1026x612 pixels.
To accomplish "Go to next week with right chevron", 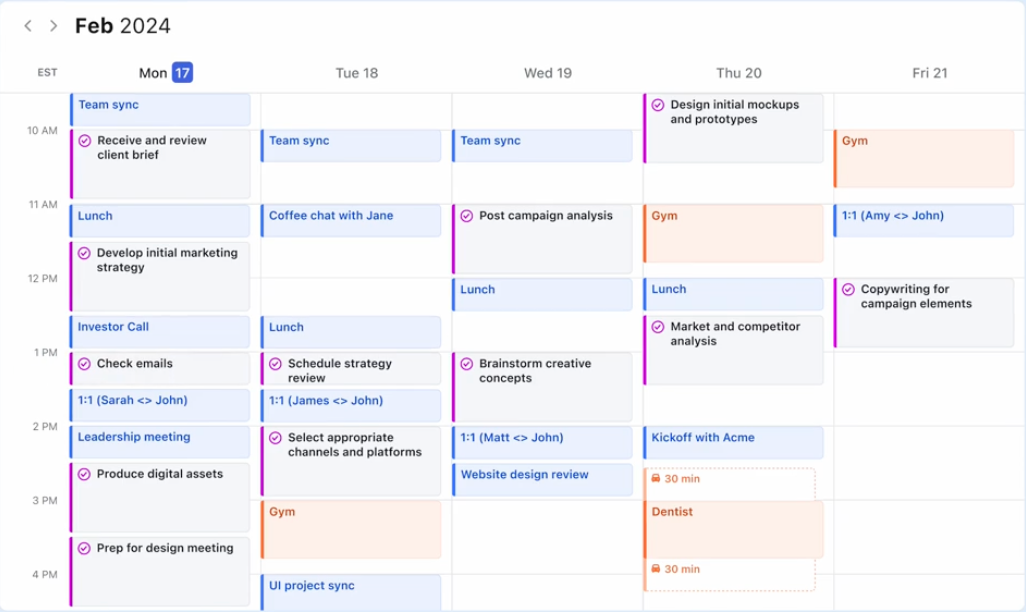I will pos(54,26).
